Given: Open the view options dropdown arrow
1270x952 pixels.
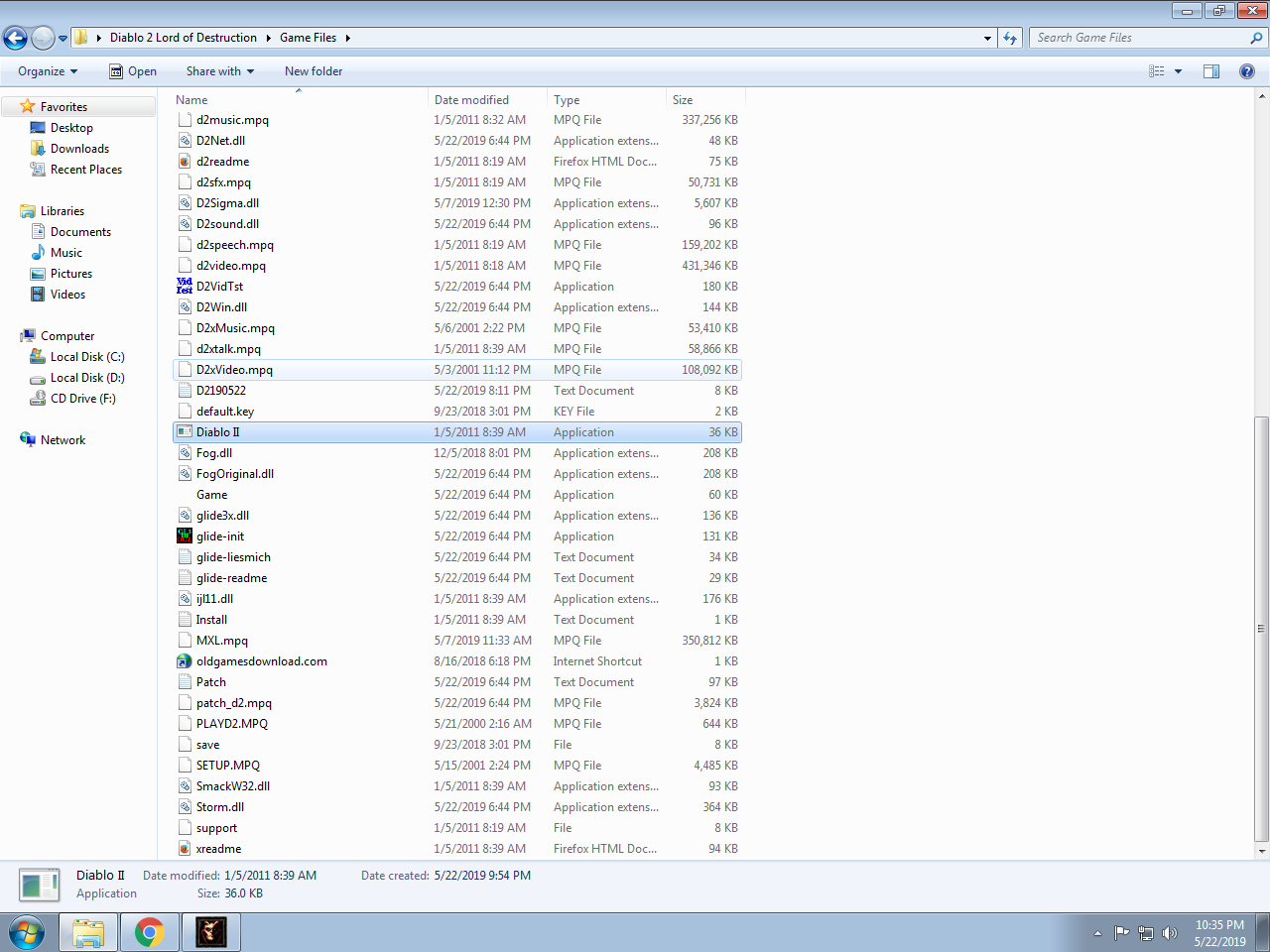Looking at the screenshot, I should pos(1178,71).
